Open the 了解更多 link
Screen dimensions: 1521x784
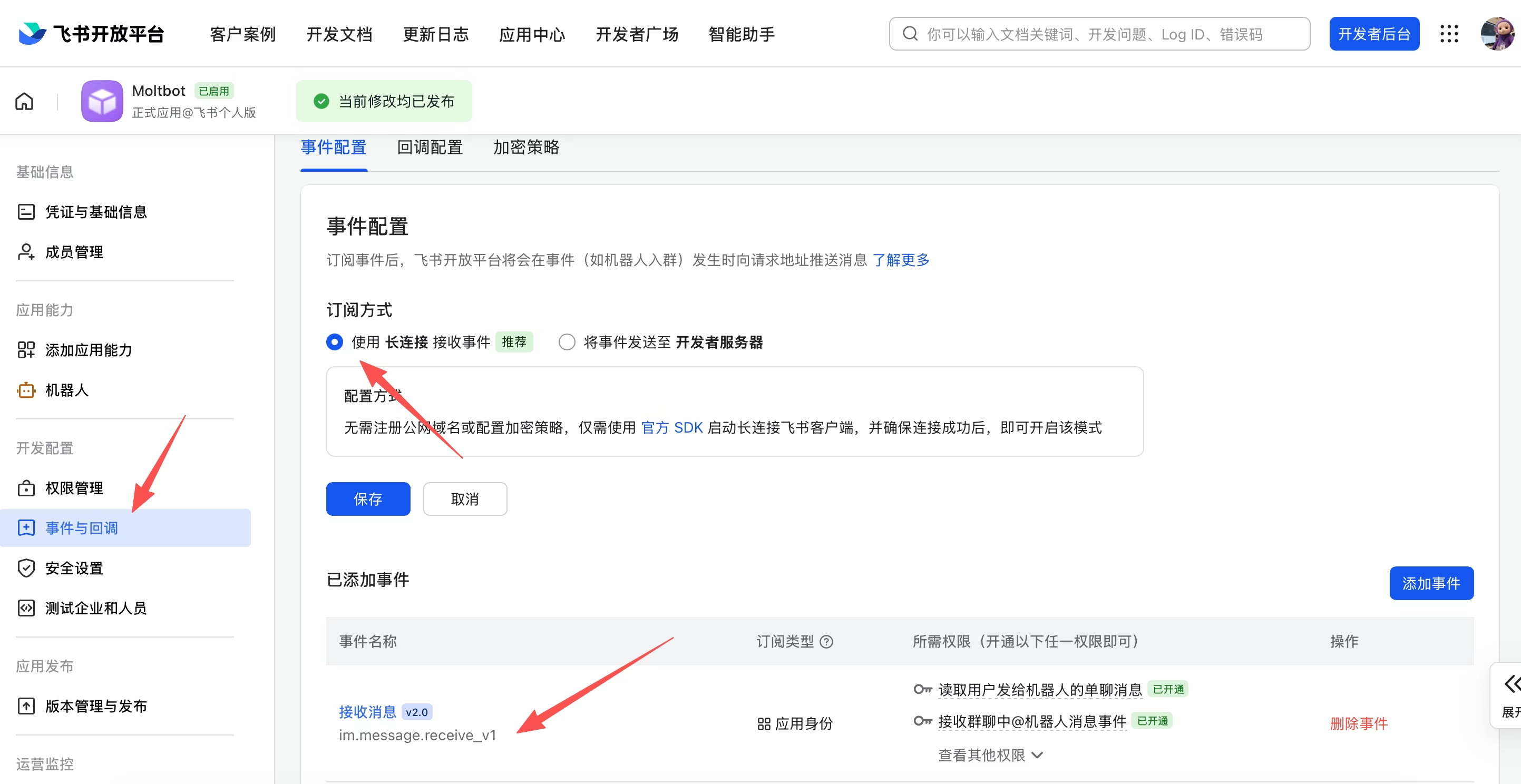coord(901,260)
